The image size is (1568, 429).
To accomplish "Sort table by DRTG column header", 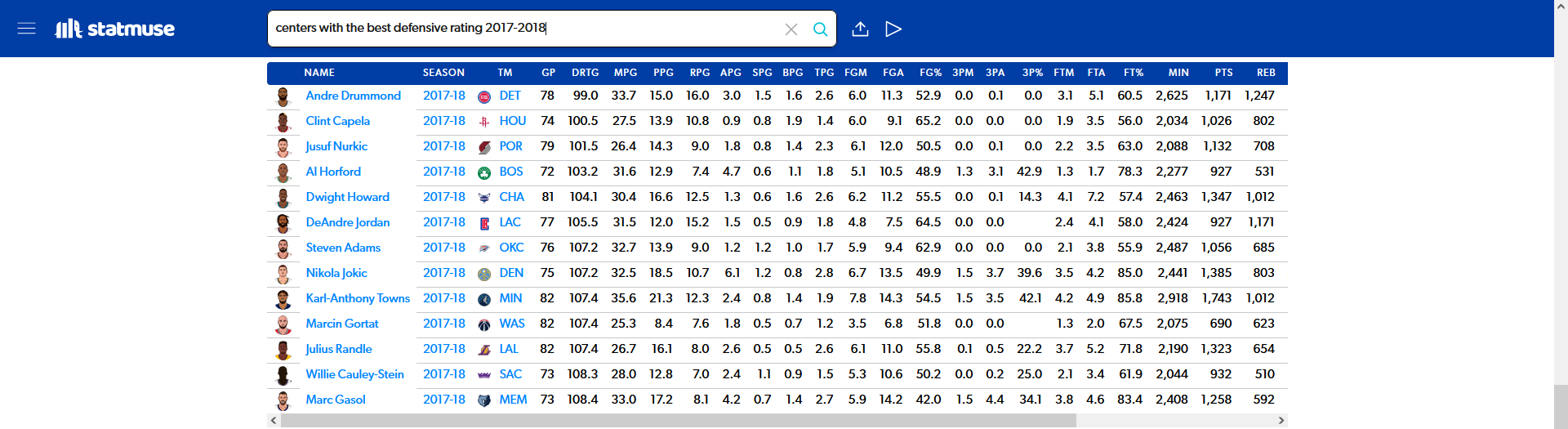I will (x=585, y=73).
